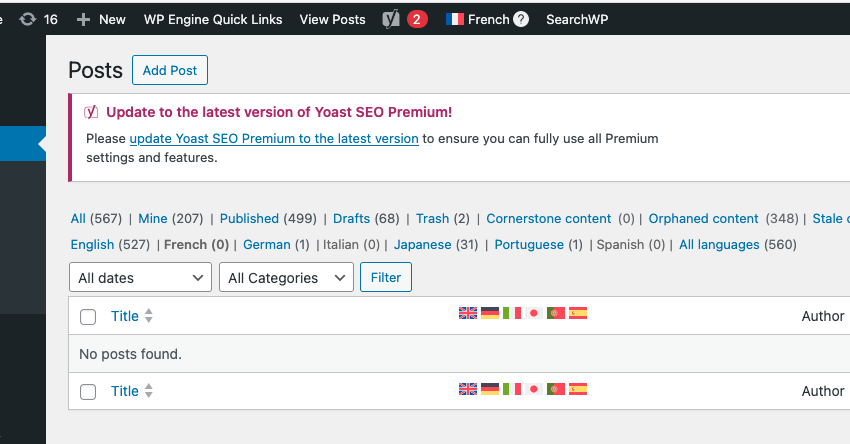
Task: Check the select-all checkbox in table header
Action: [x=88, y=317]
